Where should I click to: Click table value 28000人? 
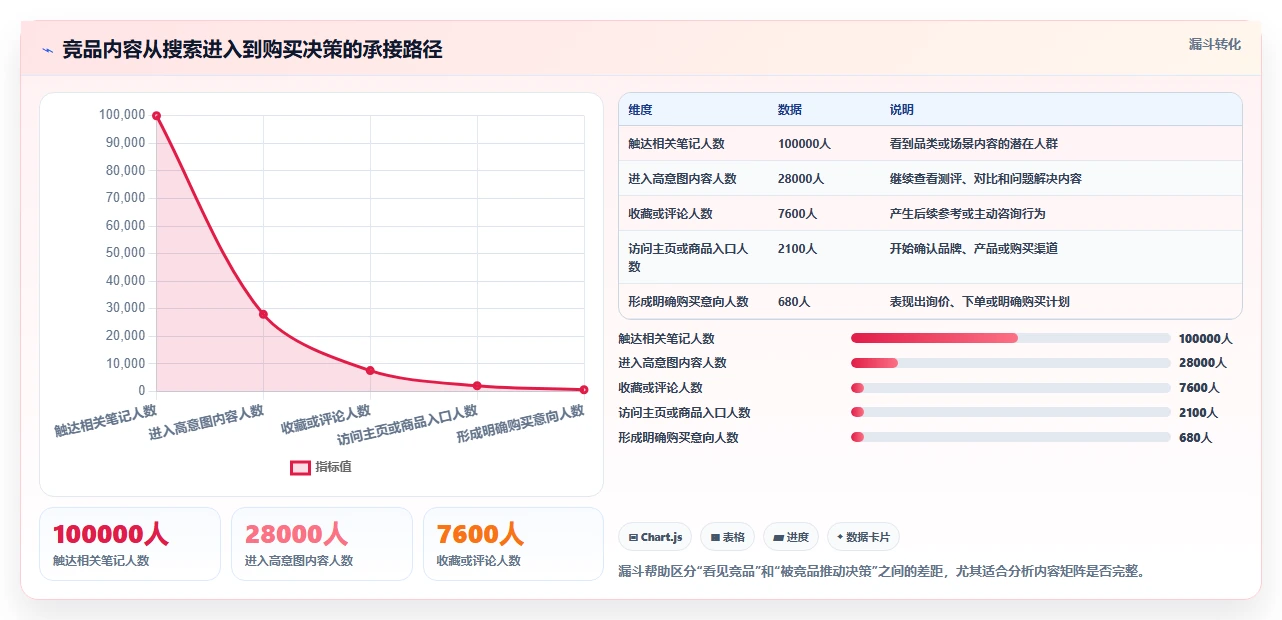point(800,179)
